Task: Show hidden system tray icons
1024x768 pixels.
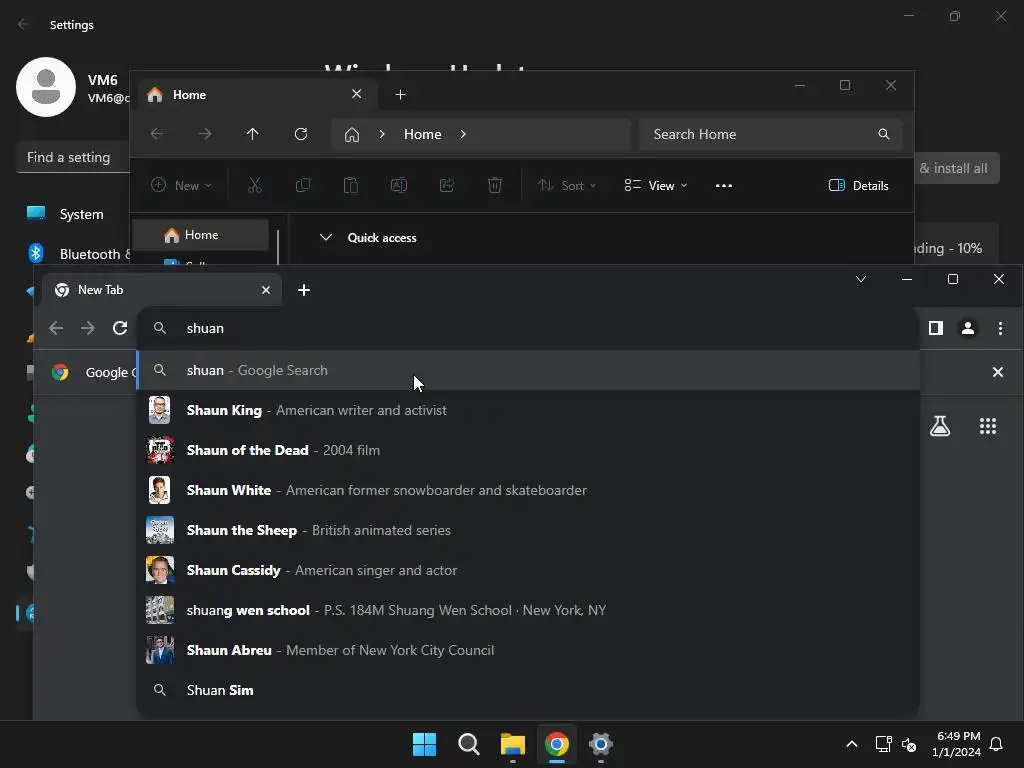Action: pyautogui.click(x=852, y=744)
